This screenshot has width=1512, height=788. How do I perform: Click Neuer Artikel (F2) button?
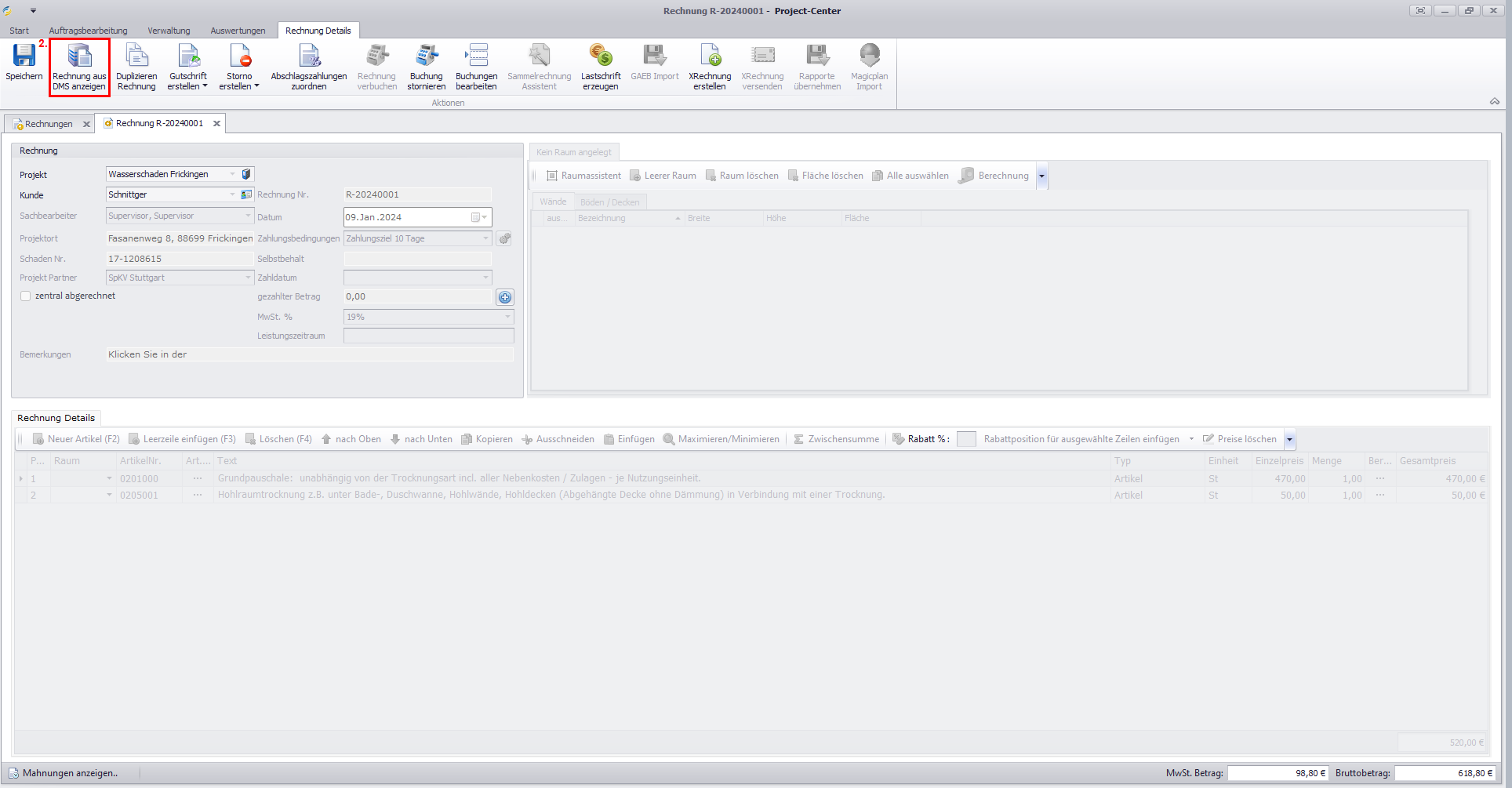[76, 439]
